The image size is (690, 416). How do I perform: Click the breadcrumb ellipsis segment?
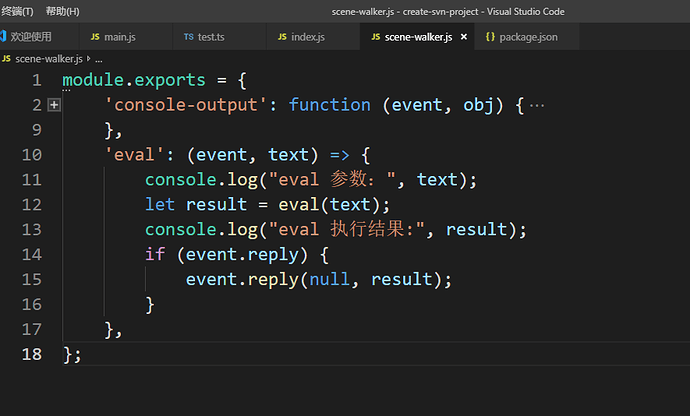pos(99,59)
